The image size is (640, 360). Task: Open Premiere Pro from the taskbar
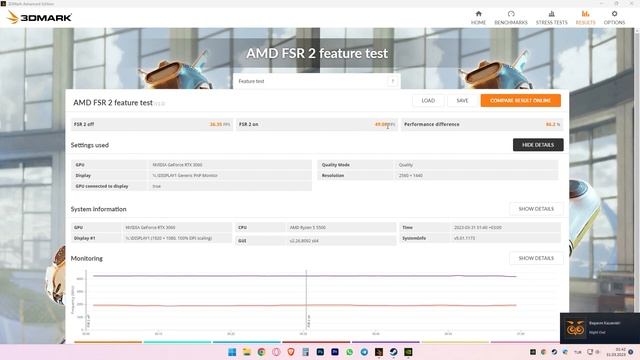335,352
